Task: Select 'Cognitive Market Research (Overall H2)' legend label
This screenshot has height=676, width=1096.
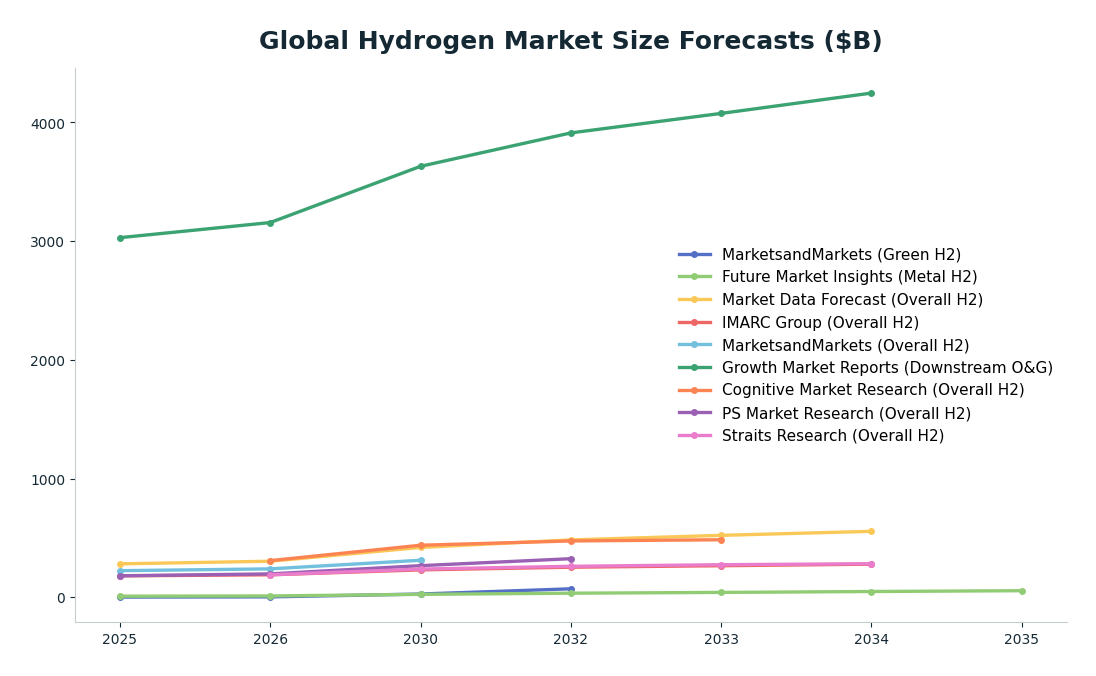Action: click(x=873, y=389)
